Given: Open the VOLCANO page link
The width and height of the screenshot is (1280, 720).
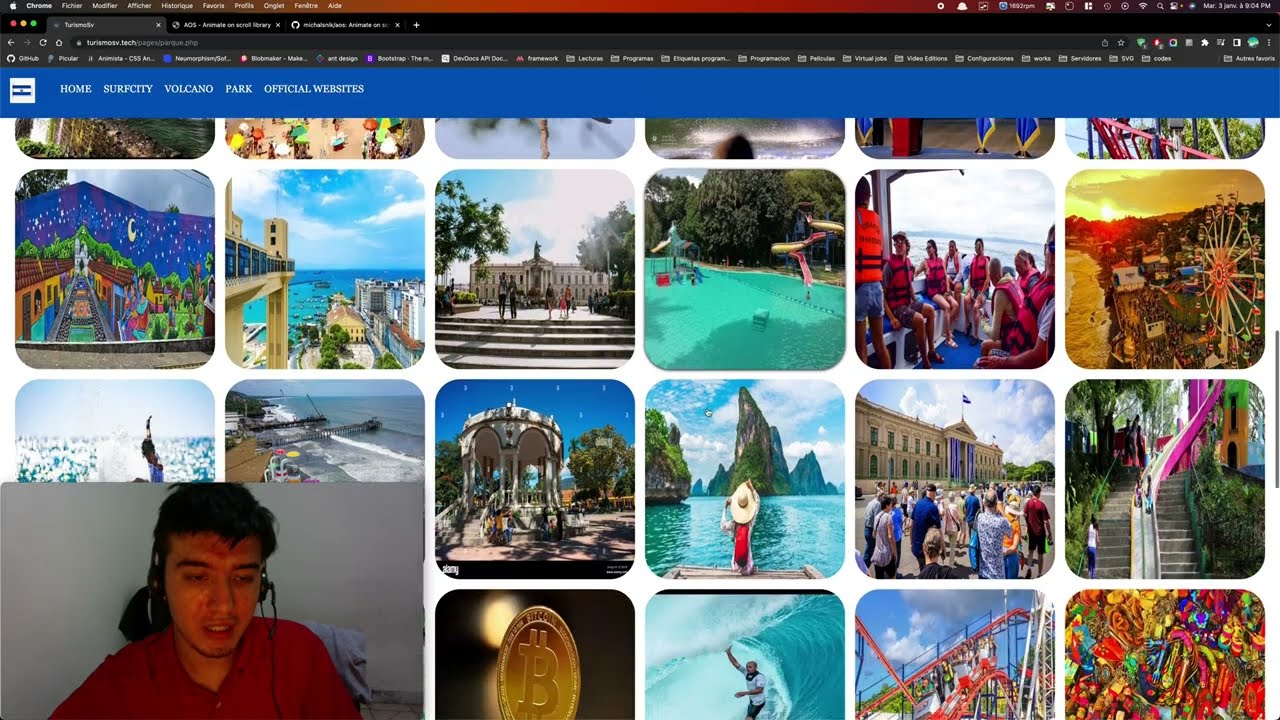Looking at the screenshot, I should pyautogui.click(x=189, y=89).
